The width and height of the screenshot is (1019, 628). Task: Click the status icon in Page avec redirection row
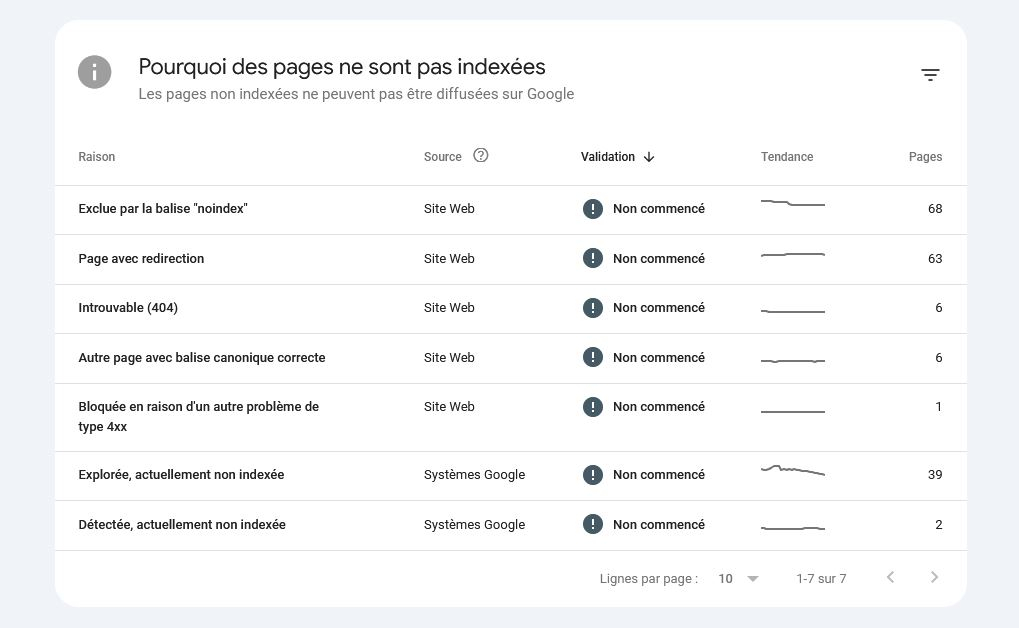[593, 258]
